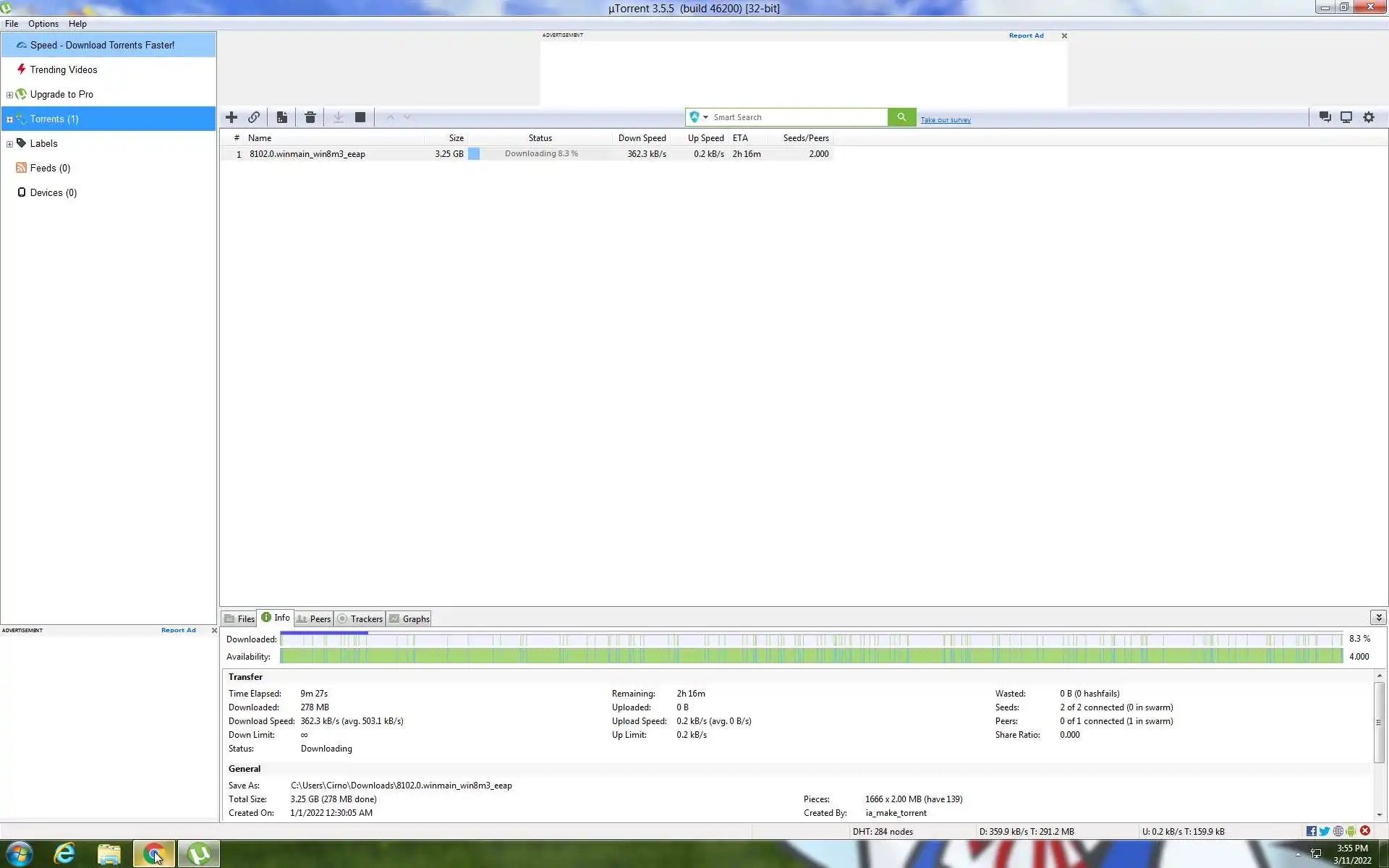Click the Add Torrent plus icon
The height and width of the screenshot is (868, 1389).
click(x=231, y=117)
